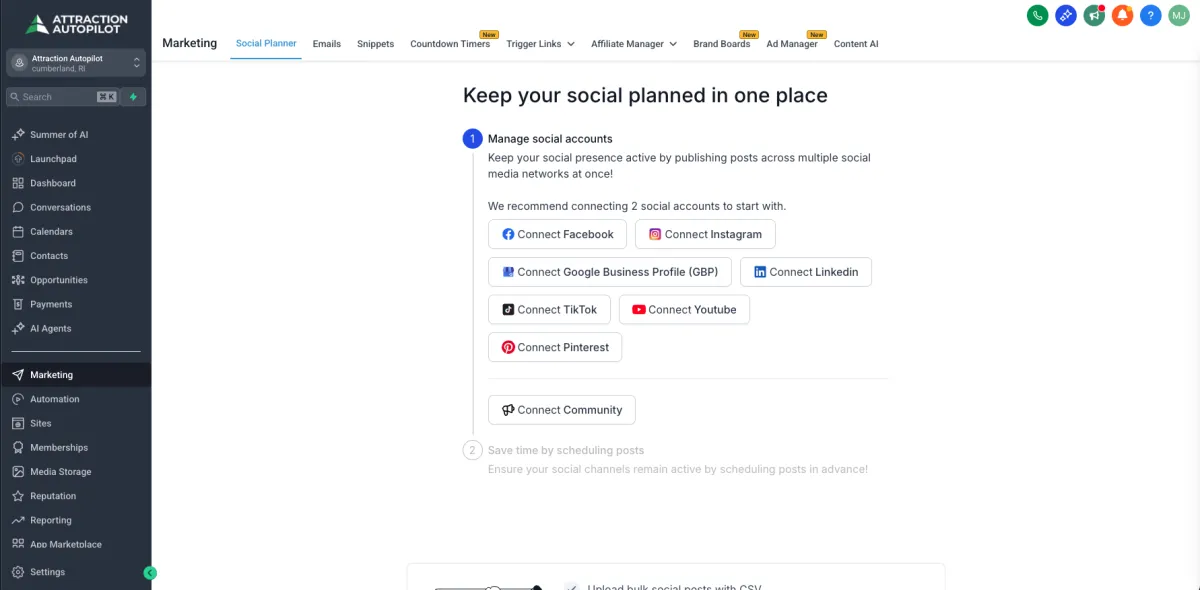Open the Attraction Autopilot account switcher
The image size is (1200, 590).
point(76,63)
